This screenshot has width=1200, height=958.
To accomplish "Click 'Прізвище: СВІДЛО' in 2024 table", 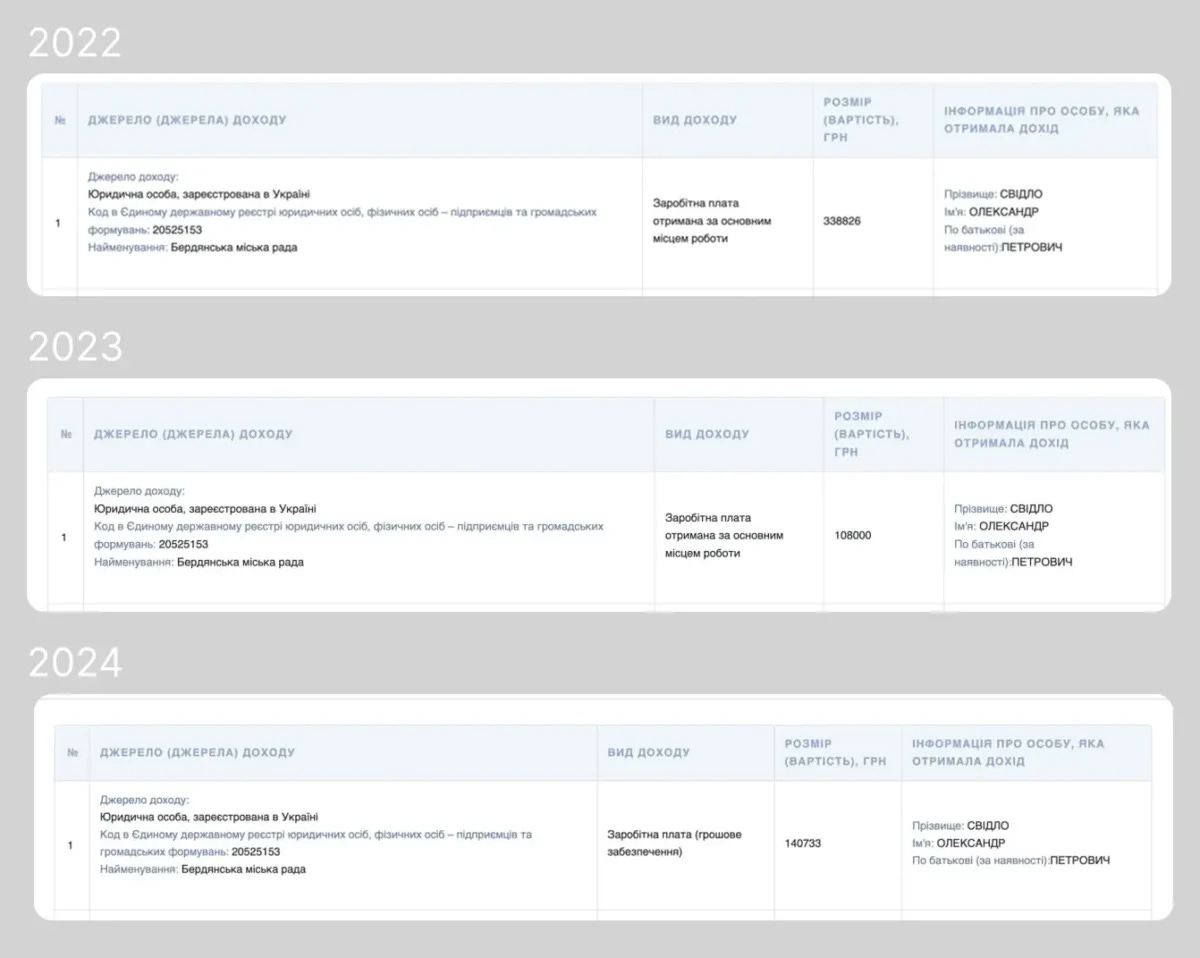I will coord(960,826).
